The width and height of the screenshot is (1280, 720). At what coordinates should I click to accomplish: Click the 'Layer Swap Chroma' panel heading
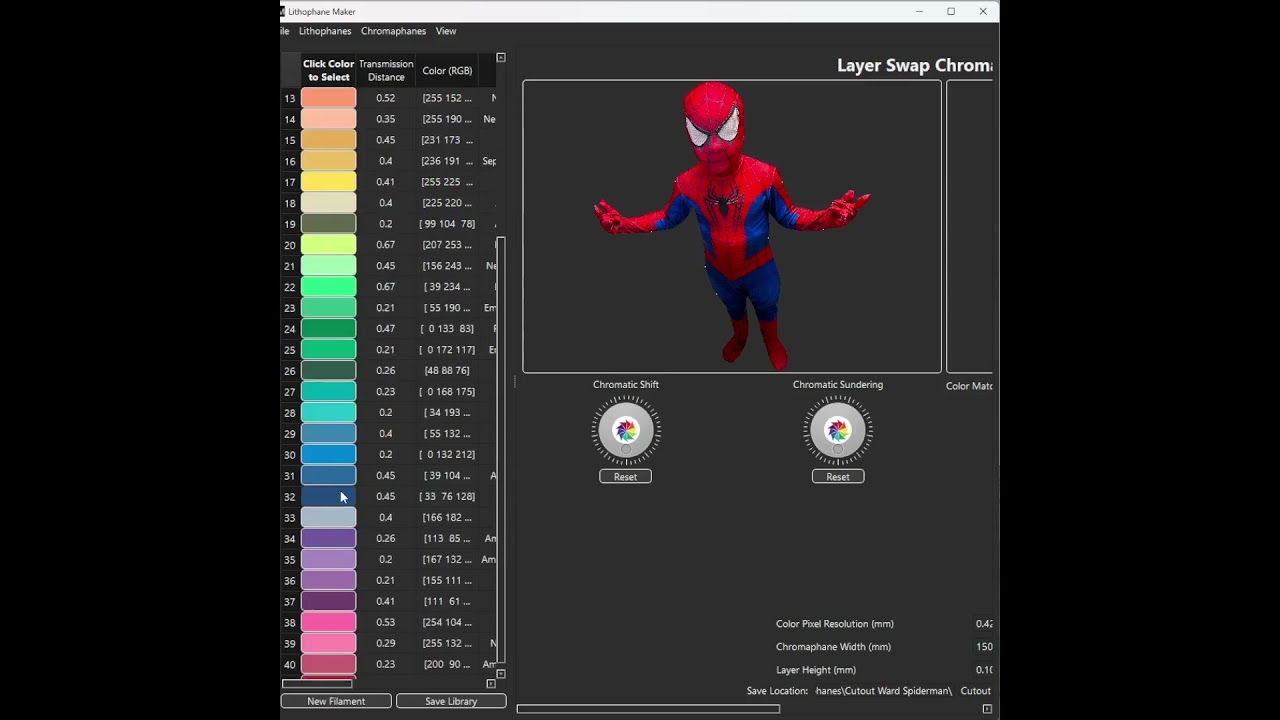click(x=915, y=66)
